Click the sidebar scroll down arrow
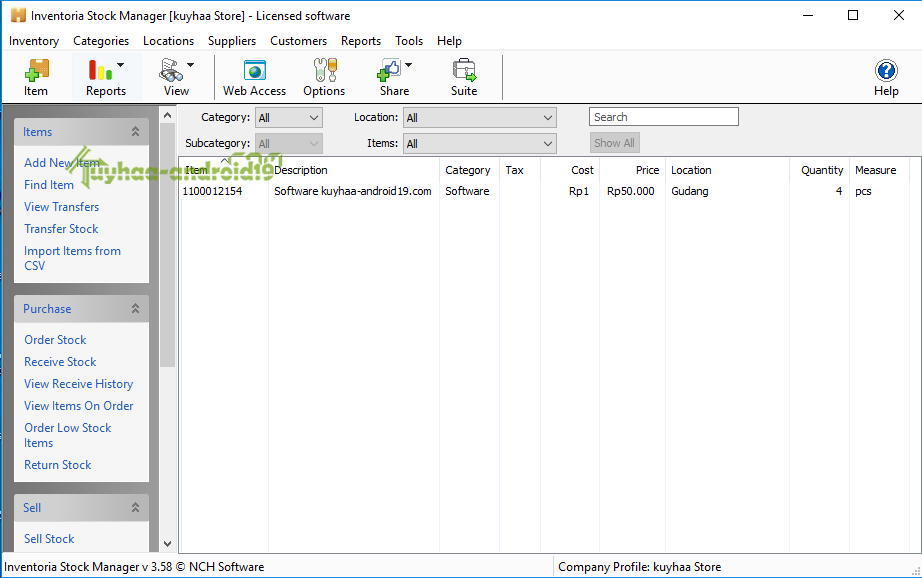This screenshot has width=922, height=578. tap(168, 544)
